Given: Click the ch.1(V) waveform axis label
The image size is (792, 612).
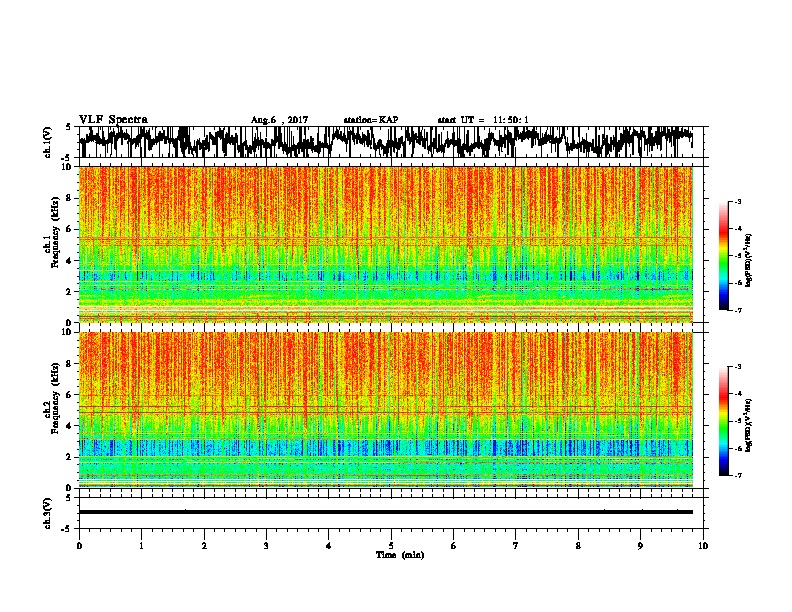Looking at the screenshot, I should point(48,142).
